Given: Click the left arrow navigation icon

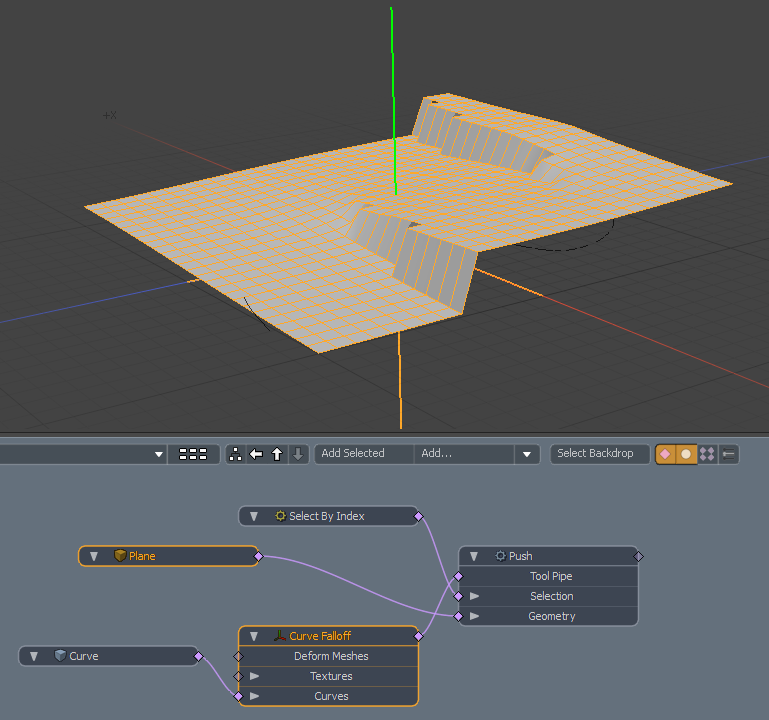Looking at the screenshot, I should (256, 454).
